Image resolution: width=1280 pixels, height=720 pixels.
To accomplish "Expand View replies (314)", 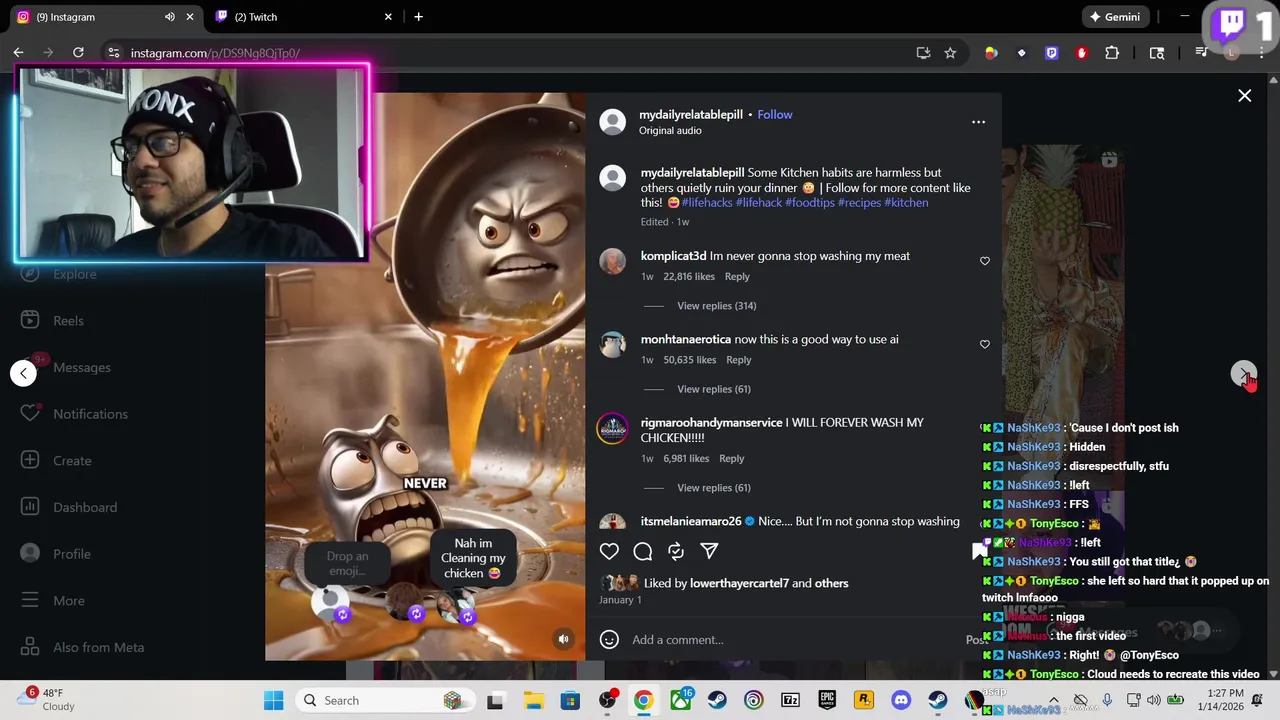I will (716, 306).
